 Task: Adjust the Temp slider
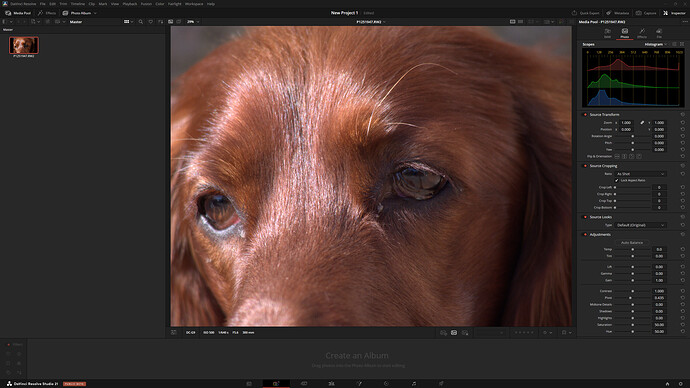pos(632,249)
